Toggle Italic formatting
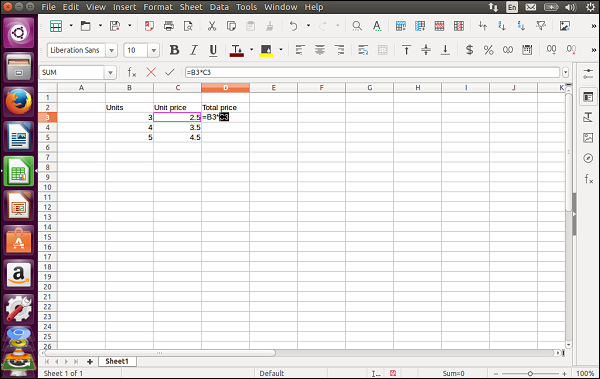This screenshot has width=600, height=379. coord(194,50)
